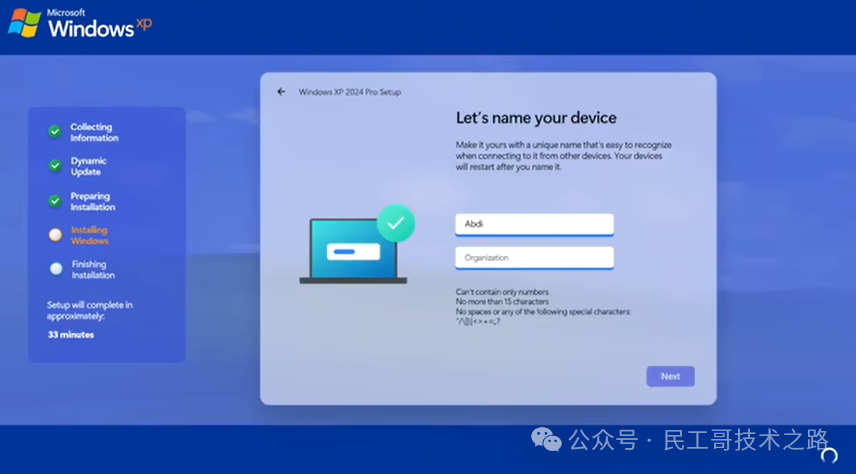856x474 pixels.
Task: Click the 'Finishing Installation' step text
Action: click(x=93, y=269)
